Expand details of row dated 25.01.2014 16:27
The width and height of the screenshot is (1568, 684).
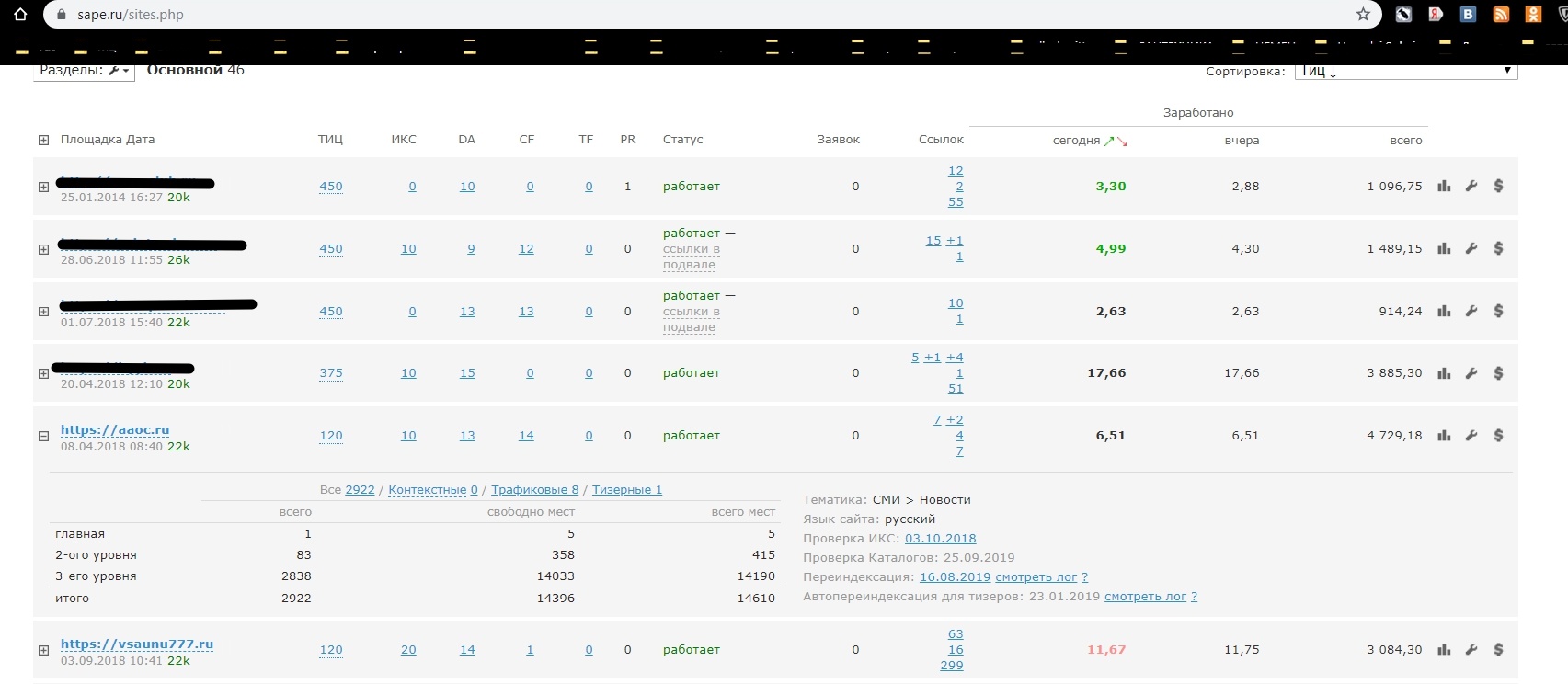click(43, 187)
